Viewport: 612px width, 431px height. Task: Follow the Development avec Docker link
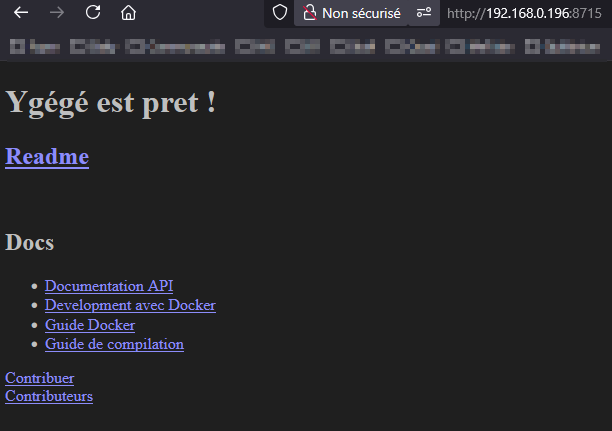tap(130, 305)
